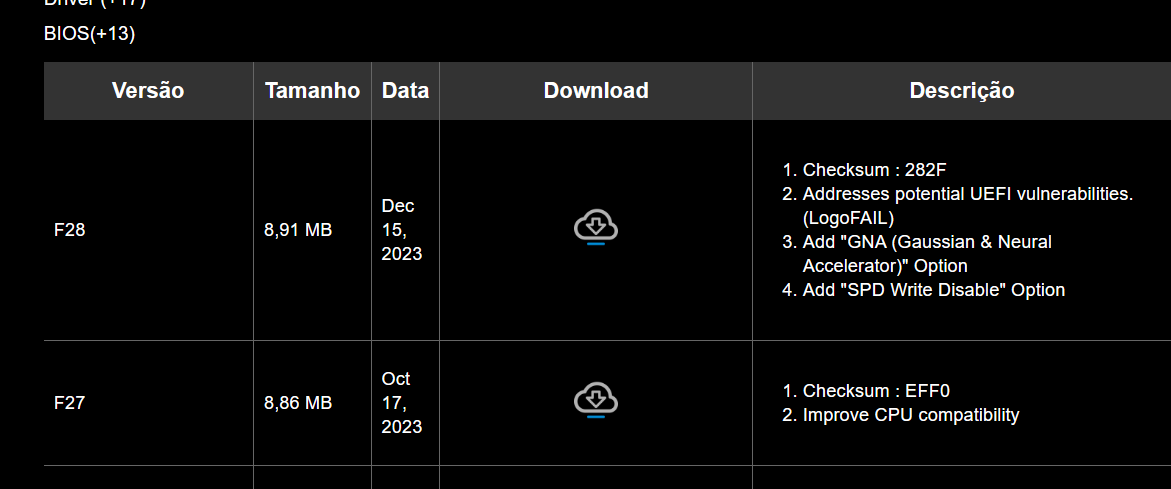Select the Oct 17, 2023 date cell

[x=402, y=403]
